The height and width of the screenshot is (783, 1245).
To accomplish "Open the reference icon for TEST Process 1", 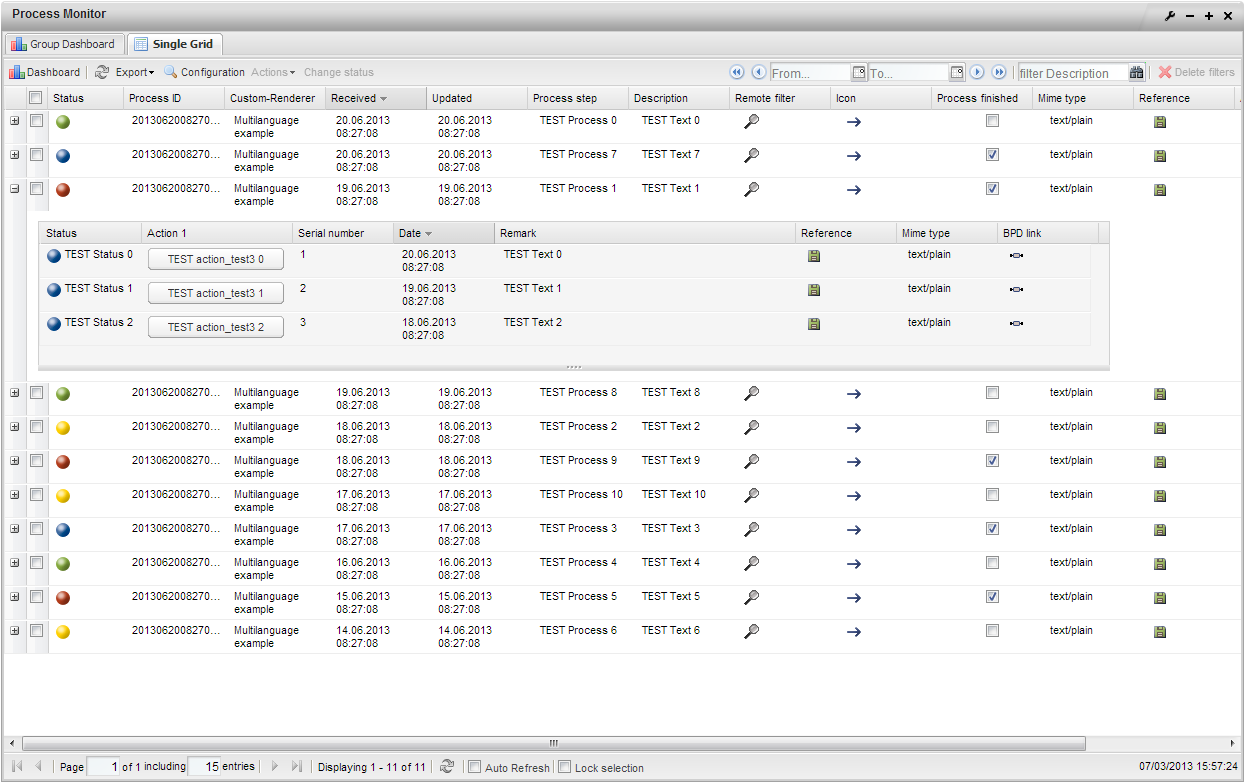I will click(1160, 190).
